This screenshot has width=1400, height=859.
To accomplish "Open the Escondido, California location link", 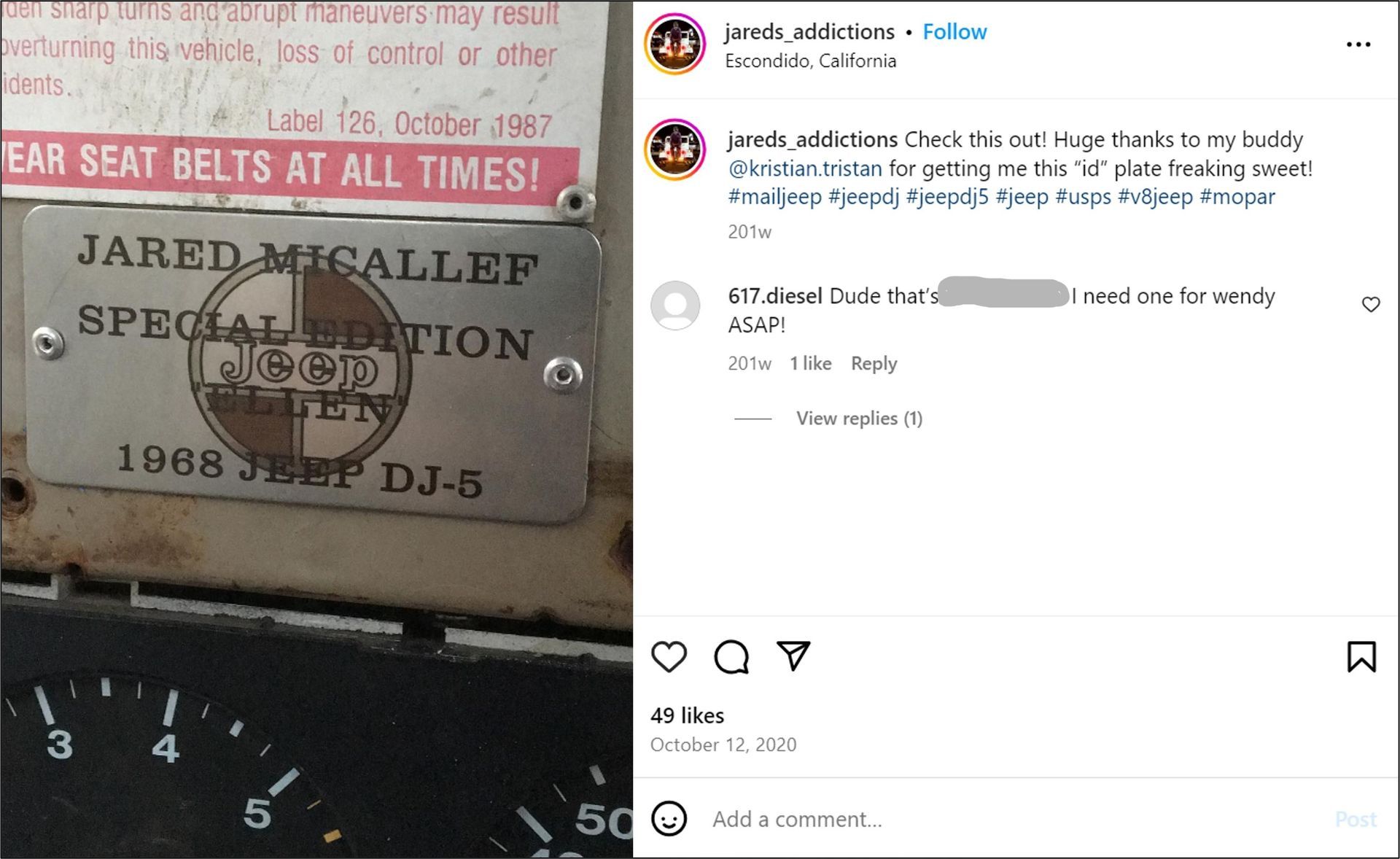I will (810, 61).
